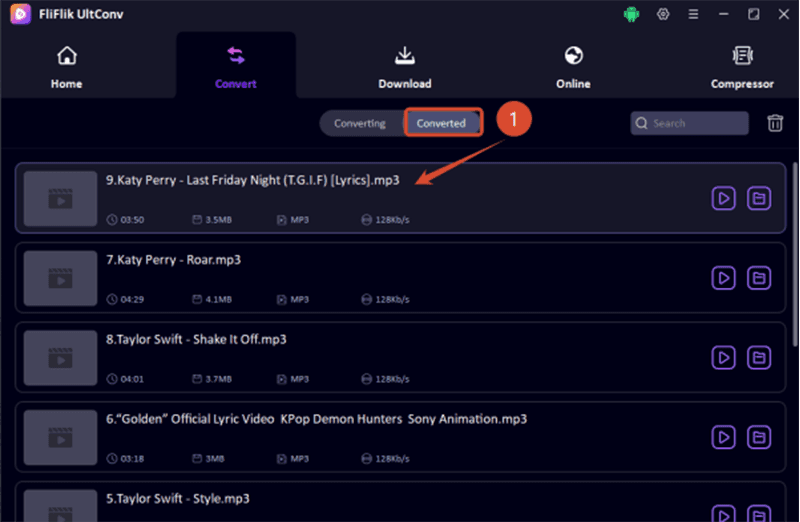Click thumbnail of Last Friday Night mp3
This screenshot has width=800, height=522.
pyautogui.click(x=60, y=198)
